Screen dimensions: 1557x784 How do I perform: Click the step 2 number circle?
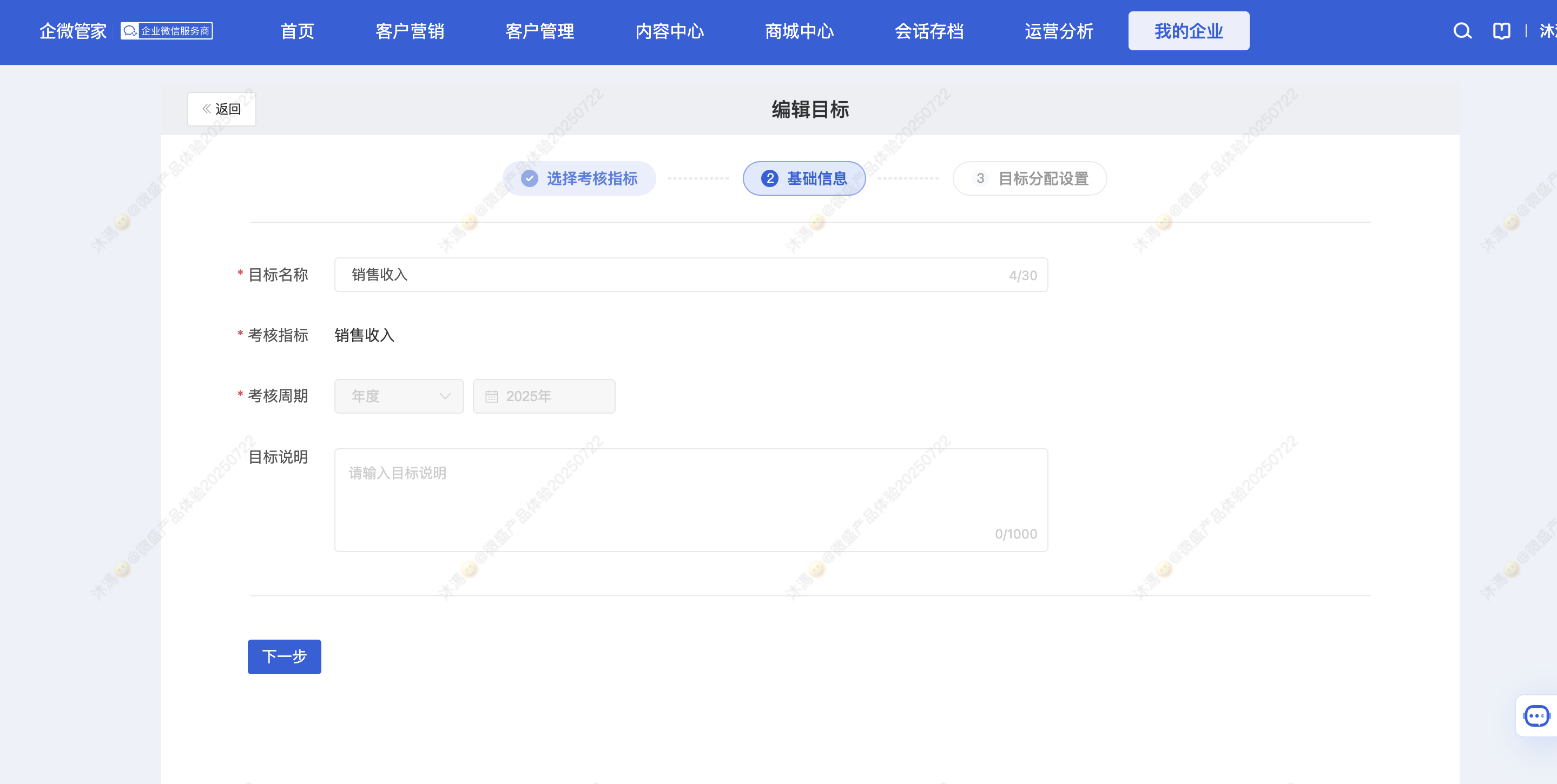tap(769, 178)
